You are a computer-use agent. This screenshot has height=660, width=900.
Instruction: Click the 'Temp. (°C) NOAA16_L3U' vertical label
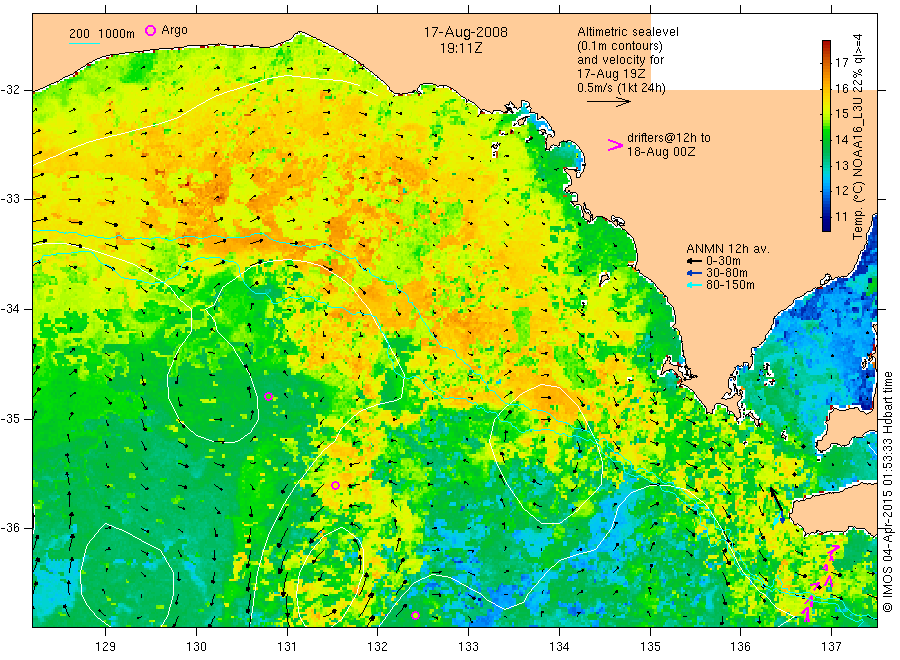pyautogui.click(x=858, y=168)
